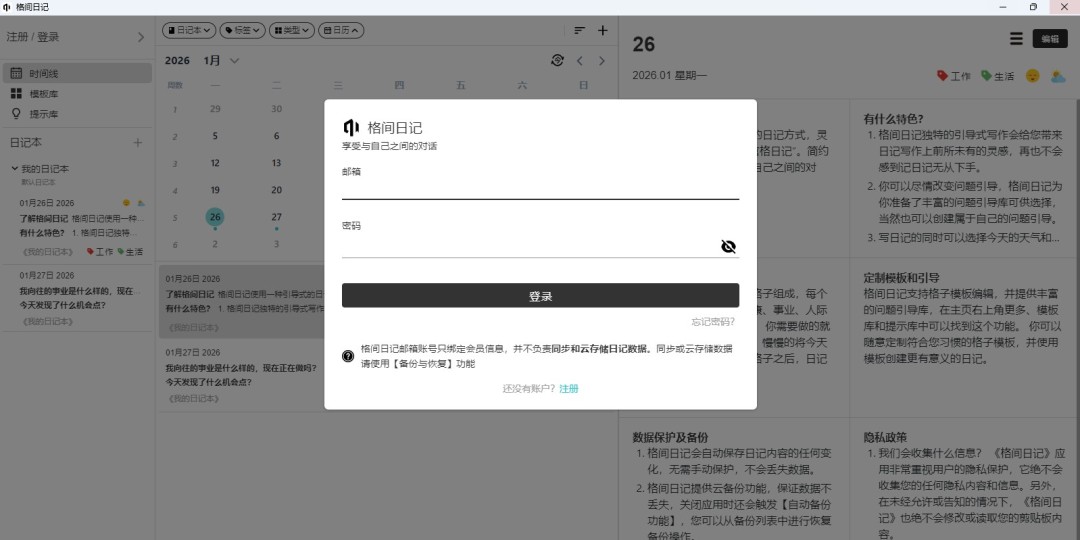Click the red 工作 tag in diary header
This screenshot has width=1080, height=540.
pyautogui.click(x=953, y=76)
